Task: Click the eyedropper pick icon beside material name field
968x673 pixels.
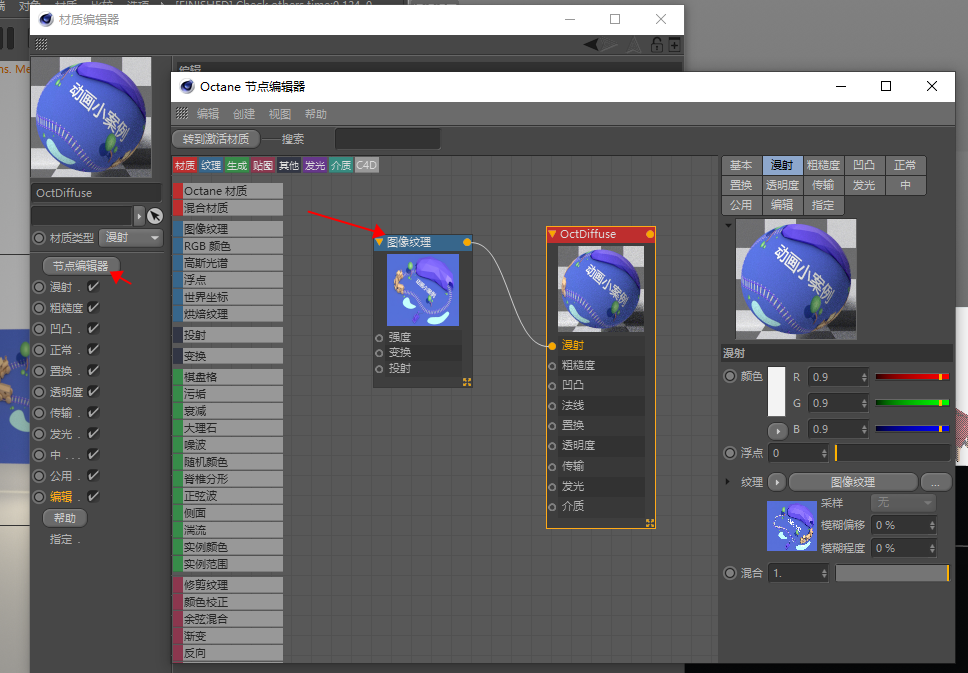Action: [x=154, y=216]
